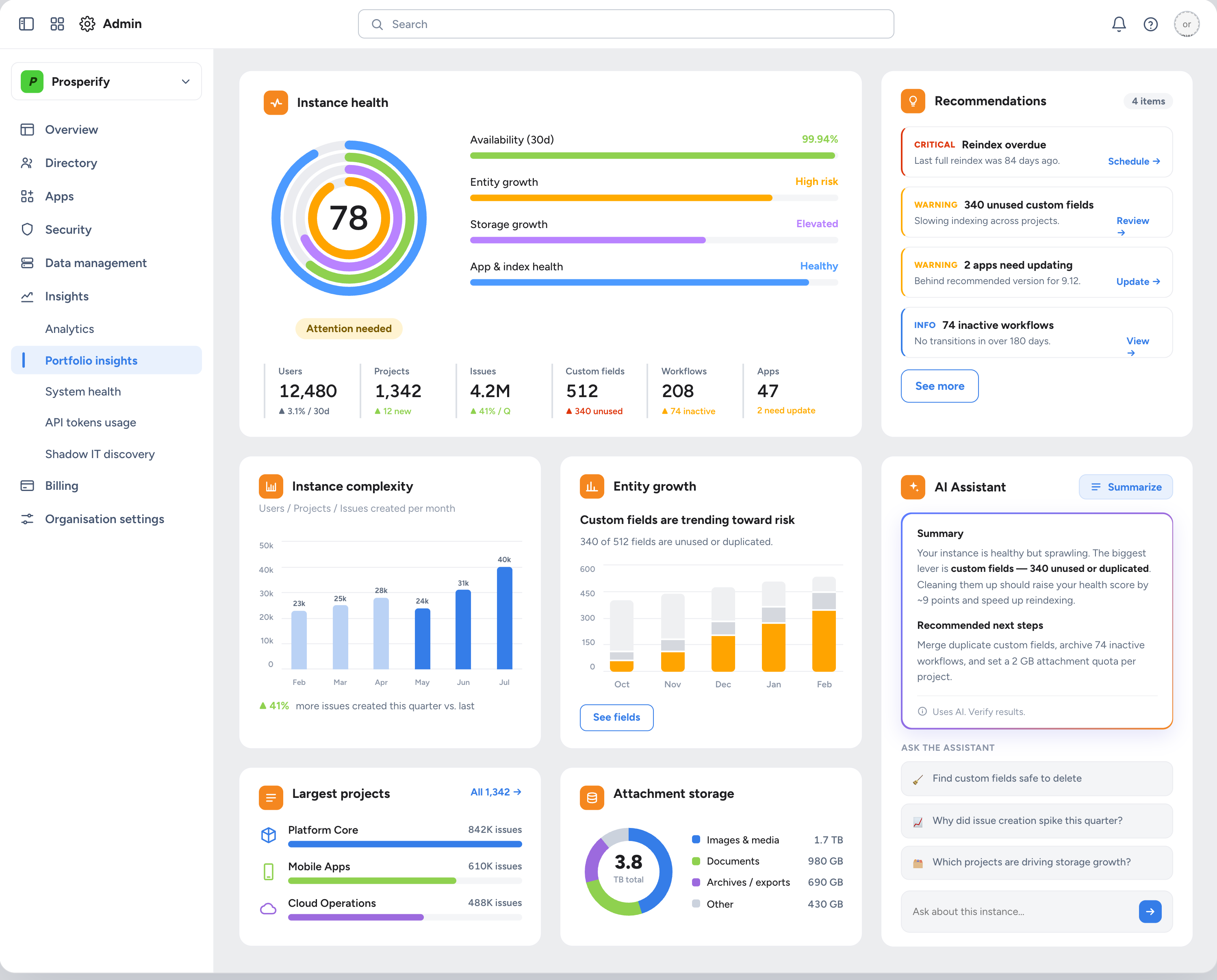Click the AI Assistant sparkle icon
The width and height of the screenshot is (1217, 980).
[x=913, y=487]
